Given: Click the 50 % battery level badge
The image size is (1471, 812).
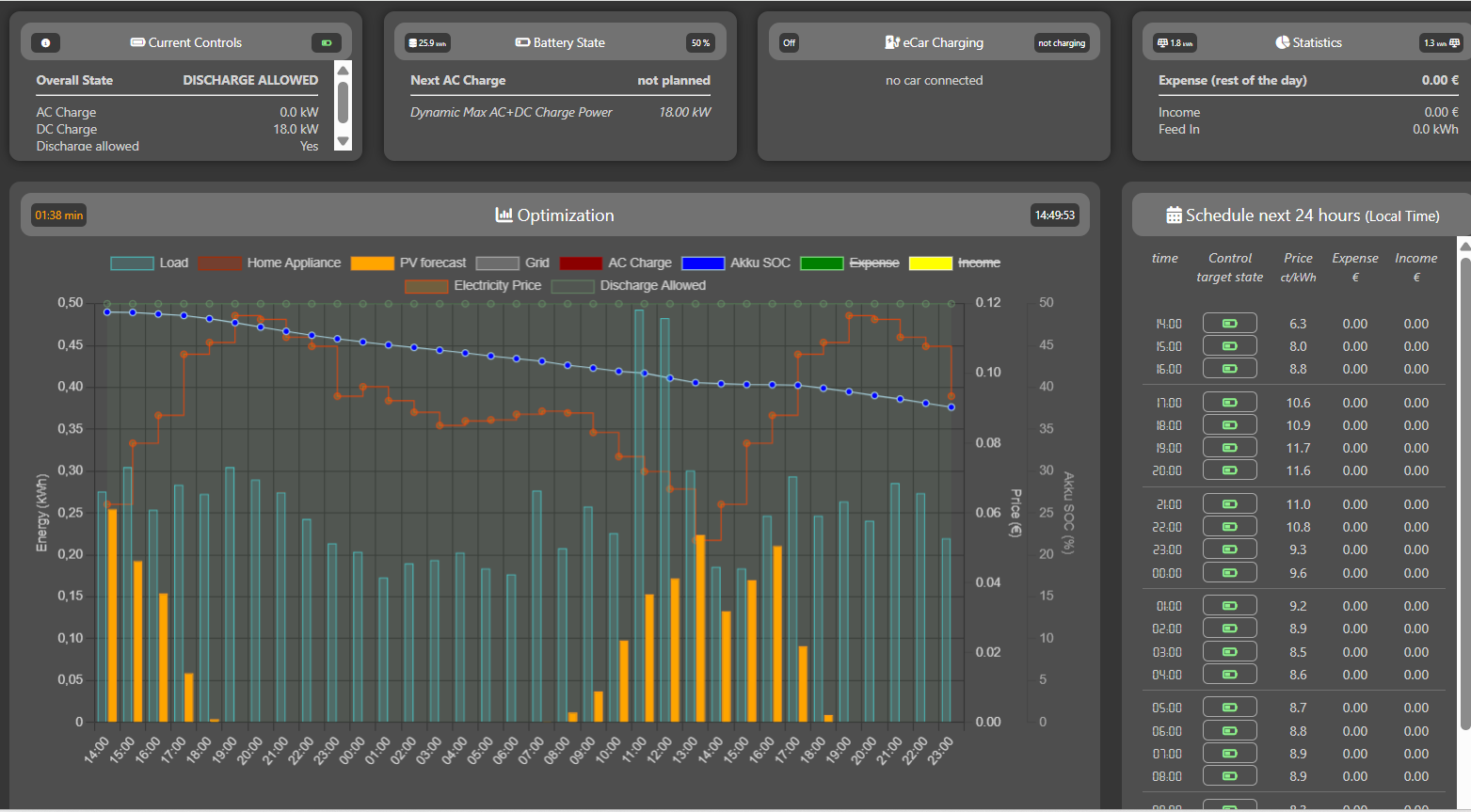Looking at the screenshot, I should 700,43.
